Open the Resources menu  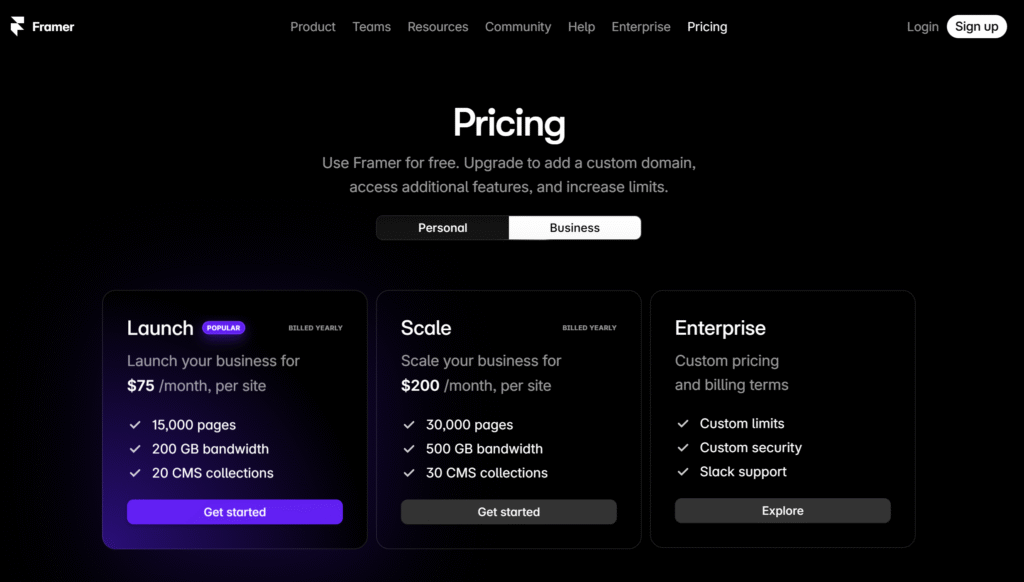coord(438,27)
